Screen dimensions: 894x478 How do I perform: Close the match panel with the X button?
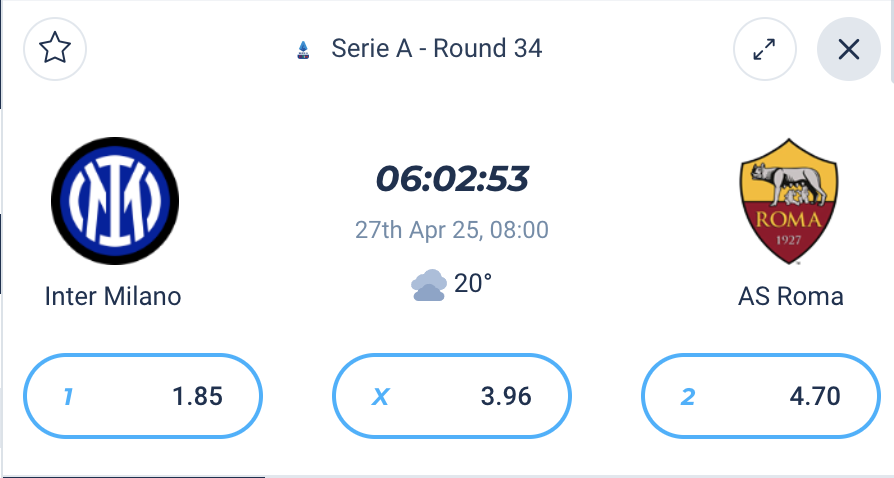pos(848,49)
